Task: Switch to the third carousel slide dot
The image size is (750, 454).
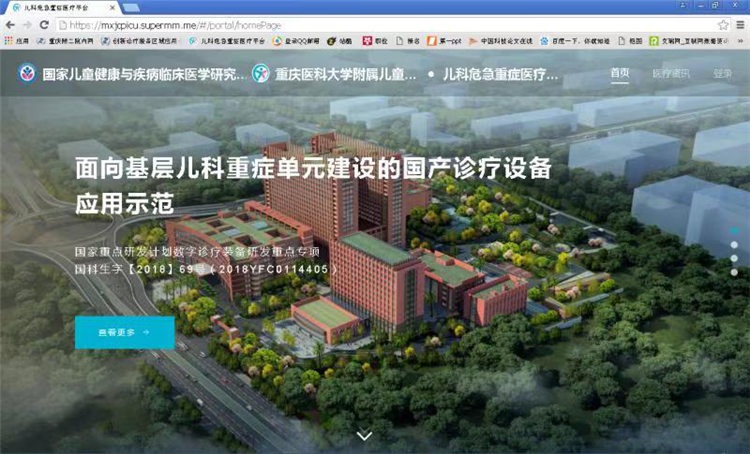Action: click(x=734, y=258)
